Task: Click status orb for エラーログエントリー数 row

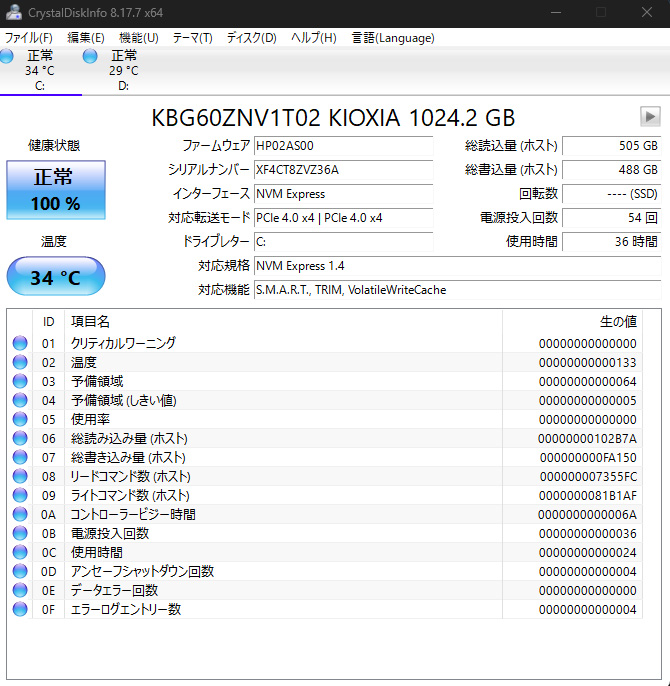Action: pos(20,609)
